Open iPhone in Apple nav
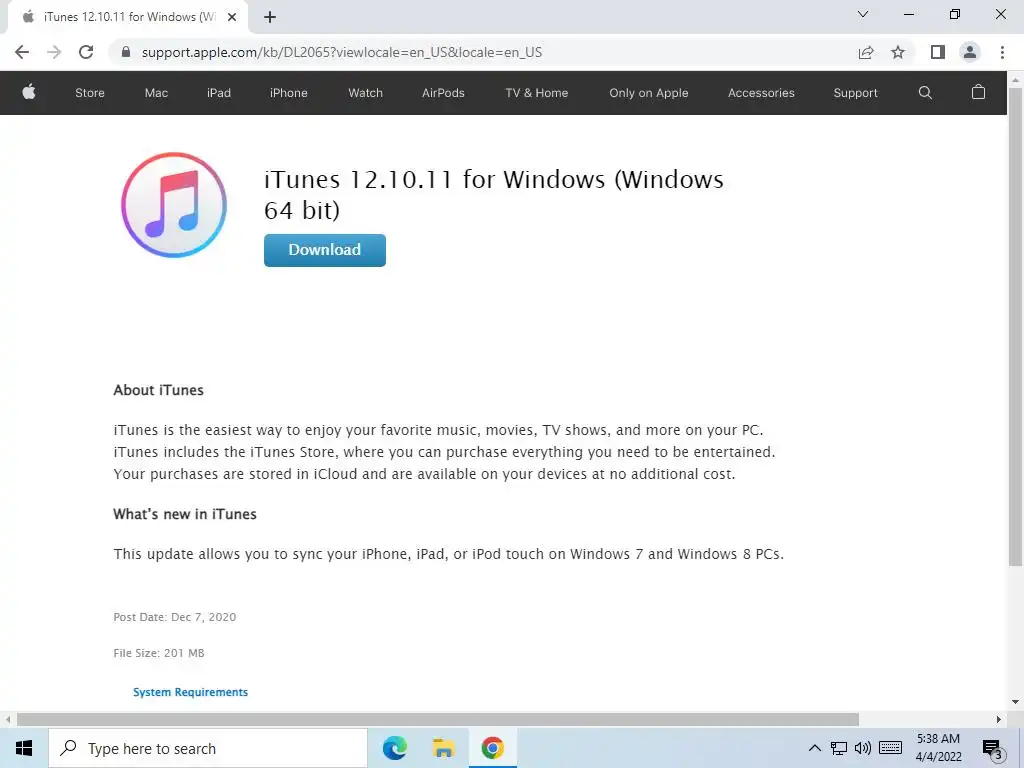This screenshot has height=768, width=1024. (289, 93)
